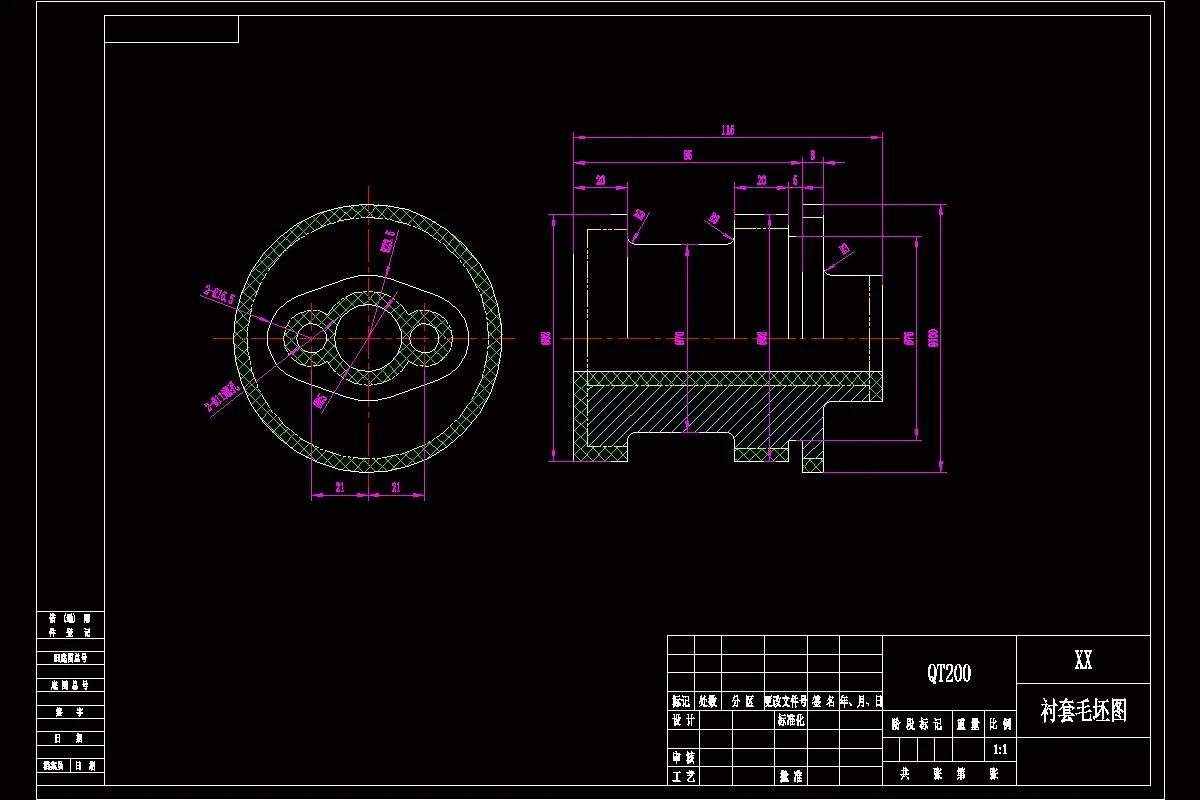Click the "QT200" material label
Screen dimensions: 1200x800
949,673
